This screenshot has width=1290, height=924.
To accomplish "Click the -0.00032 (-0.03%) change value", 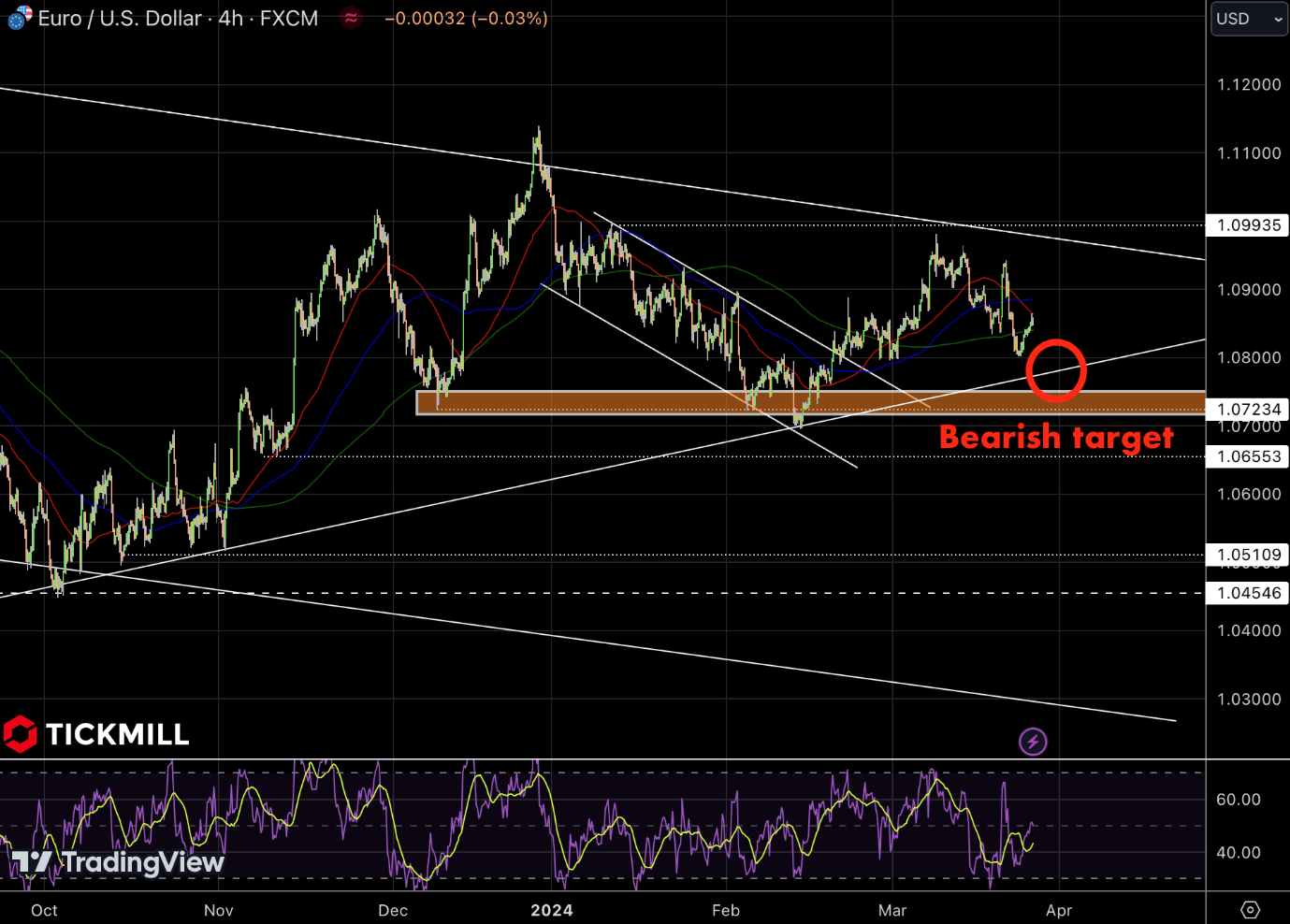I will tap(466, 18).
